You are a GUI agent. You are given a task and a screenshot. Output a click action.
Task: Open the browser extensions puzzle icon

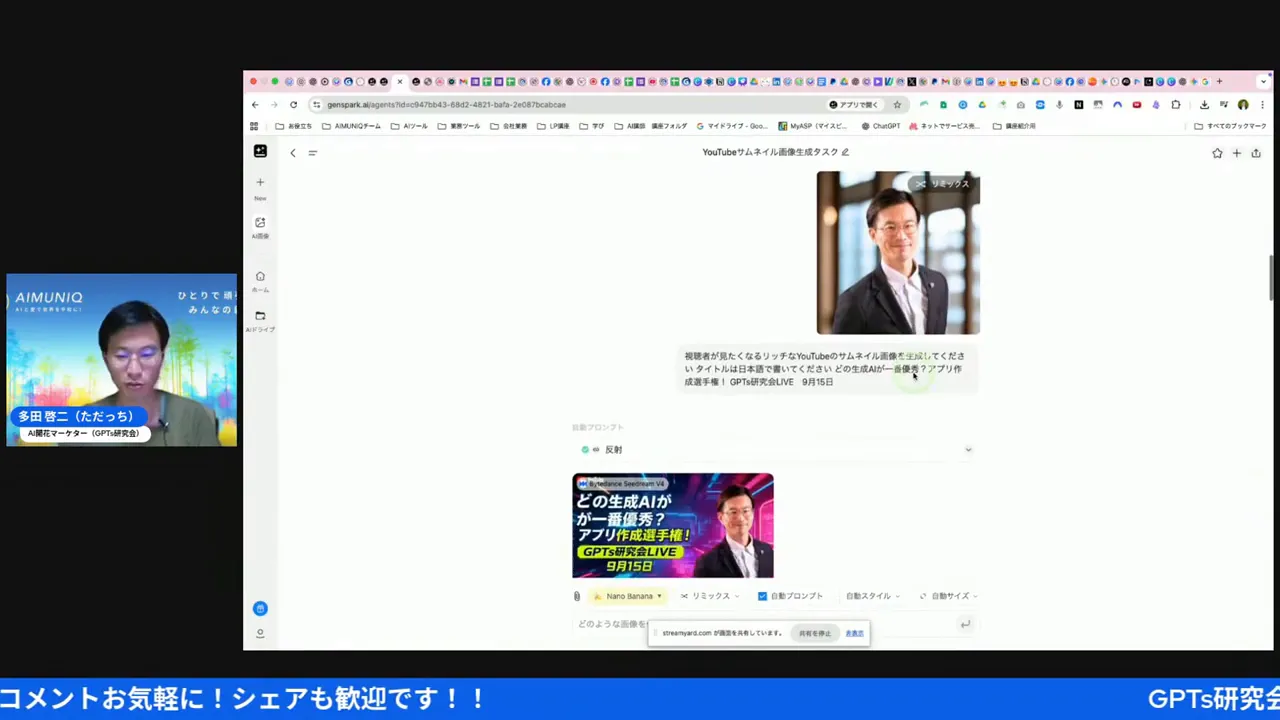point(1176,105)
